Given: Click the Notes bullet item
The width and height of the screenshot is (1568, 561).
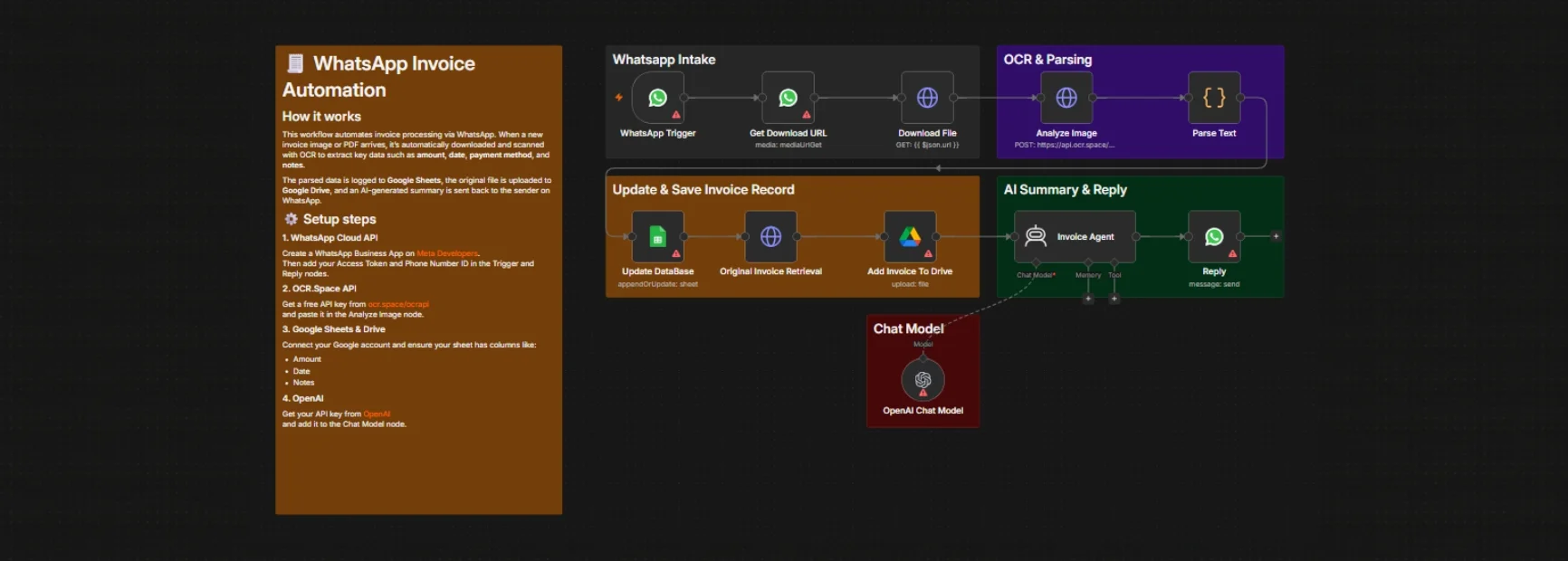Looking at the screenshot, I should [303, 383].
